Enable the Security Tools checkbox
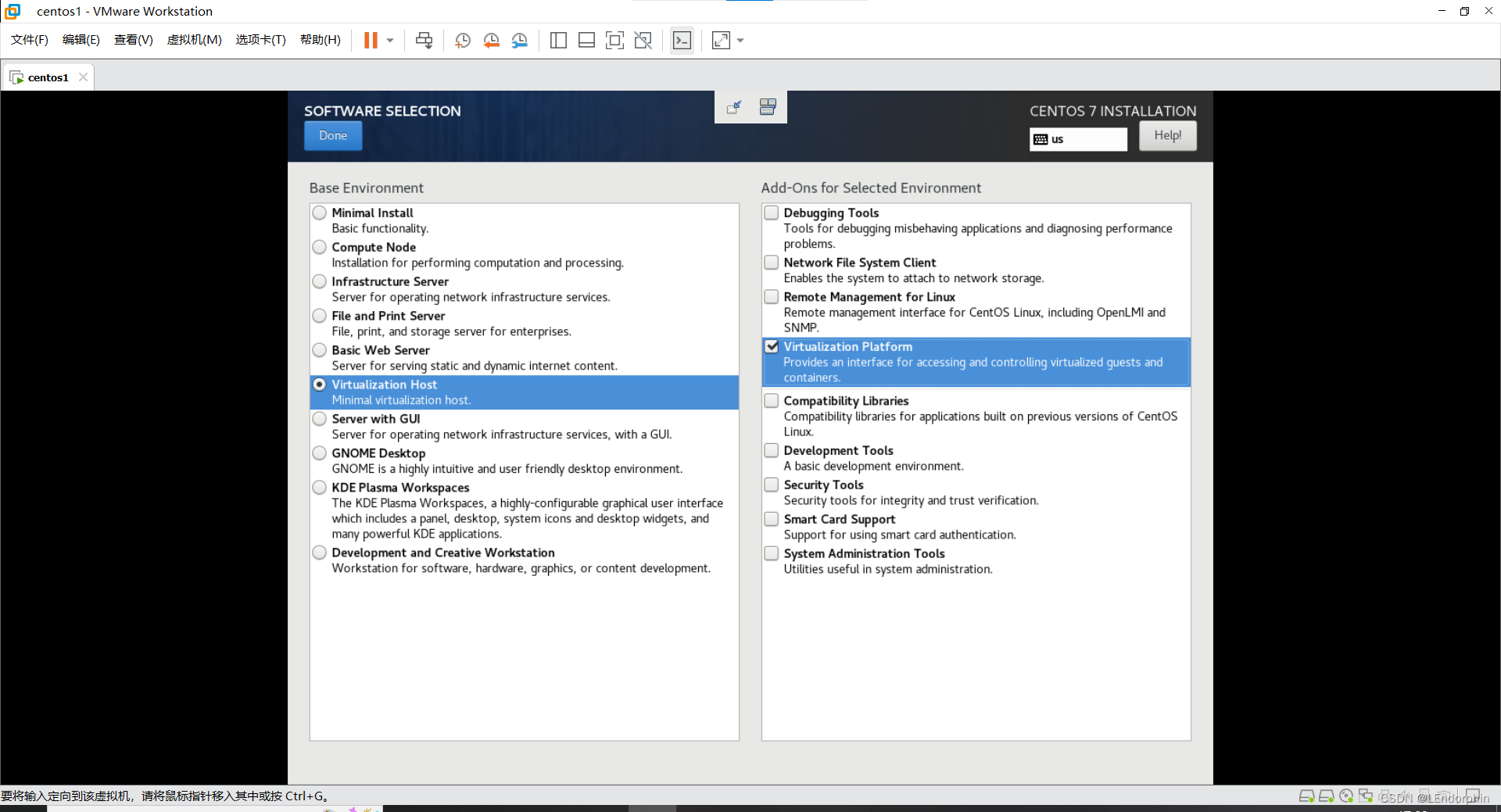This screenshot has height=812, width=1501. [x=772, y=485]
